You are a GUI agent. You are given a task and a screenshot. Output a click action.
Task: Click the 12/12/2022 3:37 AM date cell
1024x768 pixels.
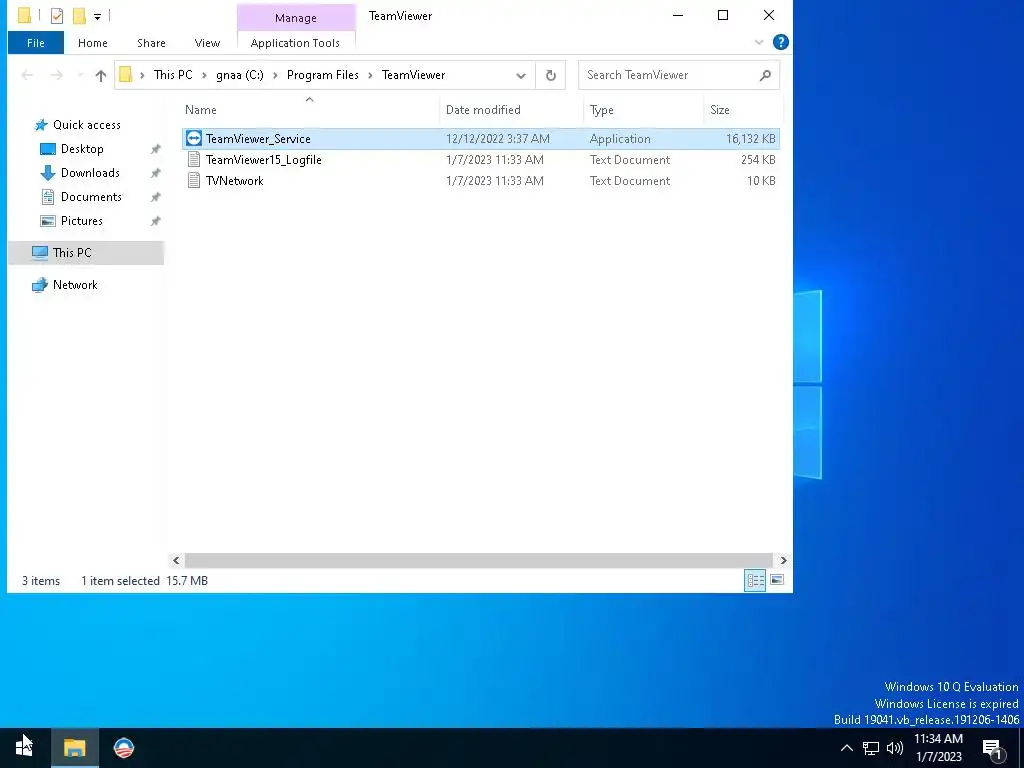[498, 138]
